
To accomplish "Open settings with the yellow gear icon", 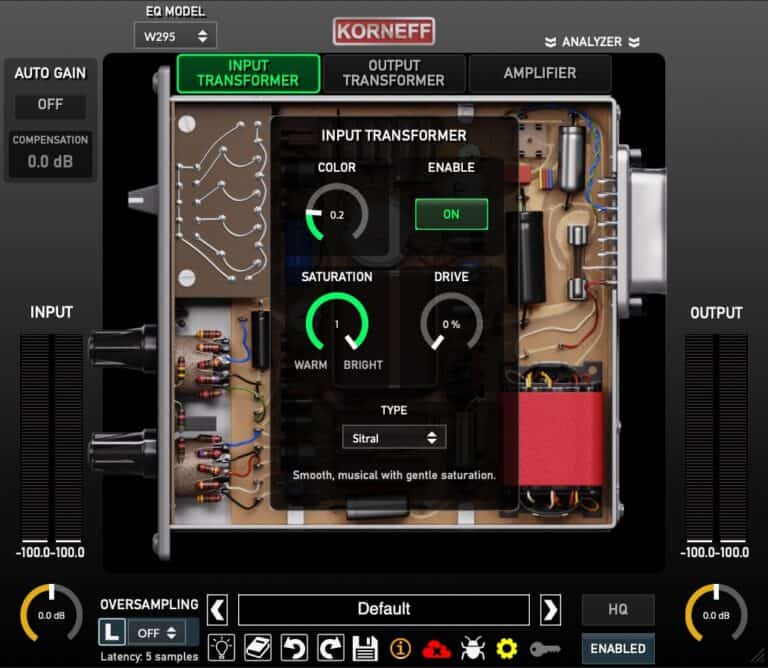I will click(x=507, y=648).
